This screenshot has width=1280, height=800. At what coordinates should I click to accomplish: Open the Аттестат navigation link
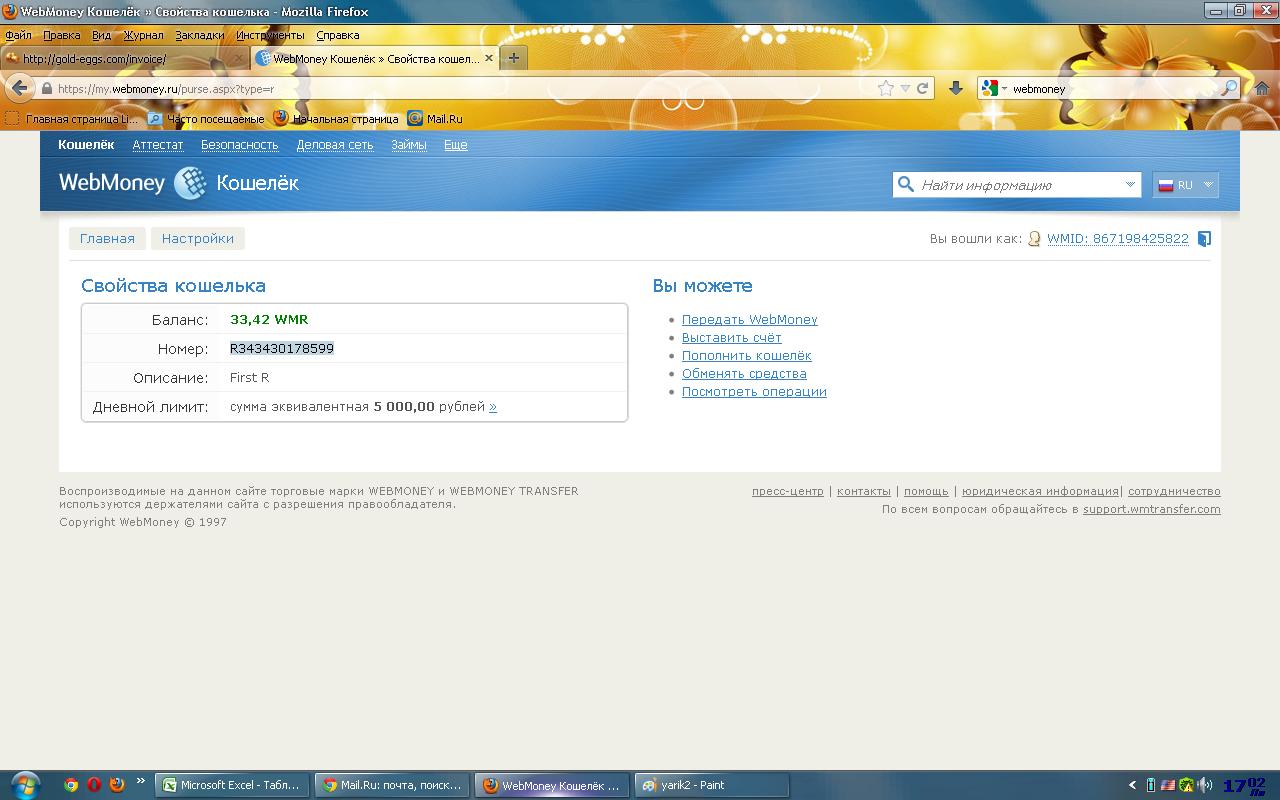pyautogui.click(x=158, y=144)
